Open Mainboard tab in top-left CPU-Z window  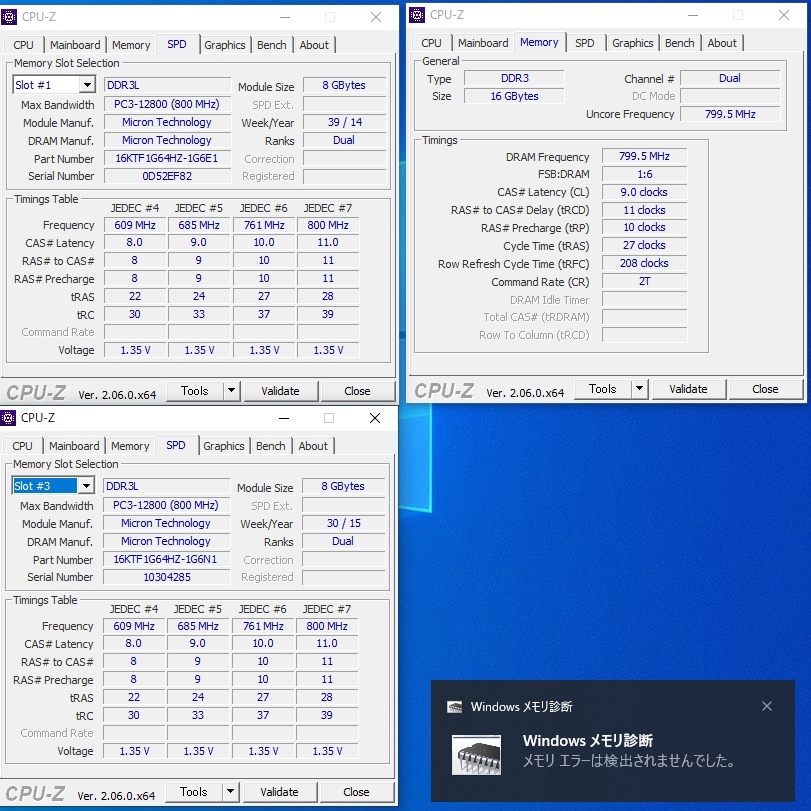pyautogui.click(x=75, y=45)
